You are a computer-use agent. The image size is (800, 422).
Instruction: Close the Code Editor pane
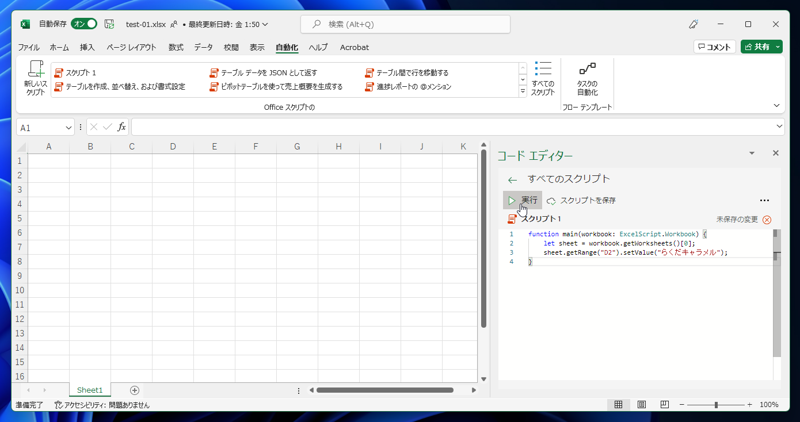click(776, 153)
